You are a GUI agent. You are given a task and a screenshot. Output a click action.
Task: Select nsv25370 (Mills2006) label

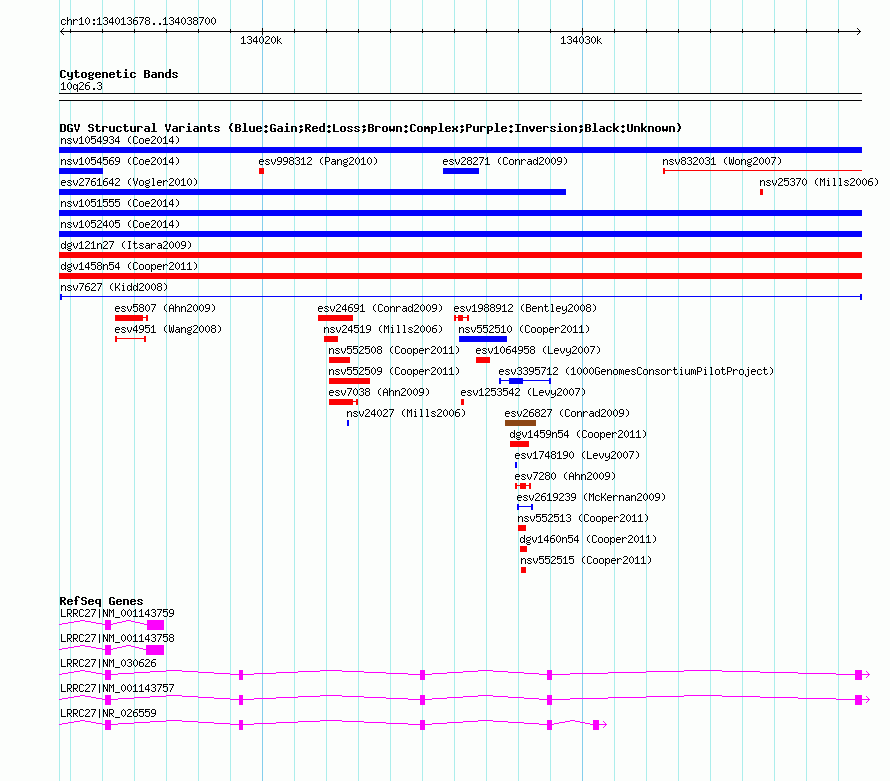pos(819,182)
